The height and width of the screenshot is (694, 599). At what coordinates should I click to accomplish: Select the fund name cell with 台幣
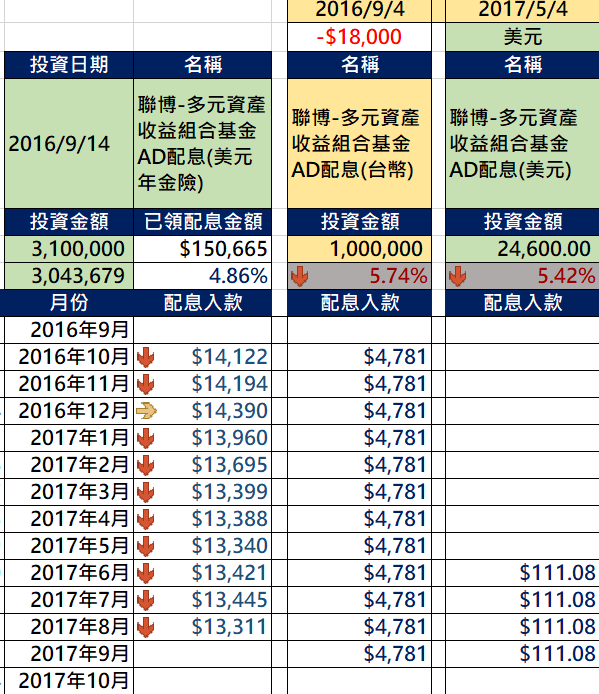[359, 144]
